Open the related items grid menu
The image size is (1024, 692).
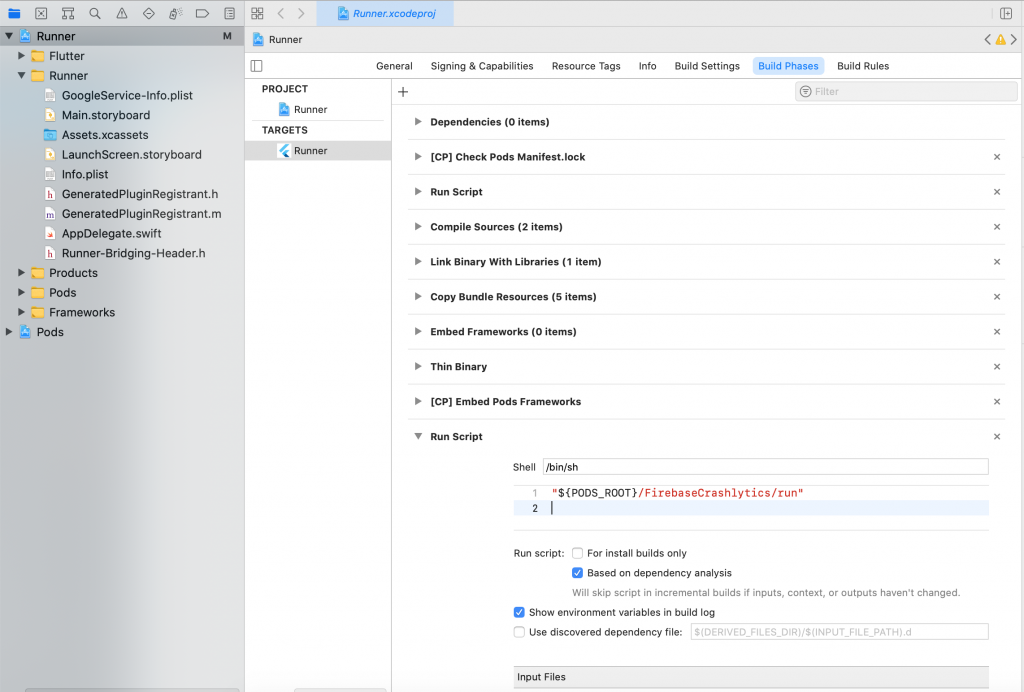coord(257,13)
